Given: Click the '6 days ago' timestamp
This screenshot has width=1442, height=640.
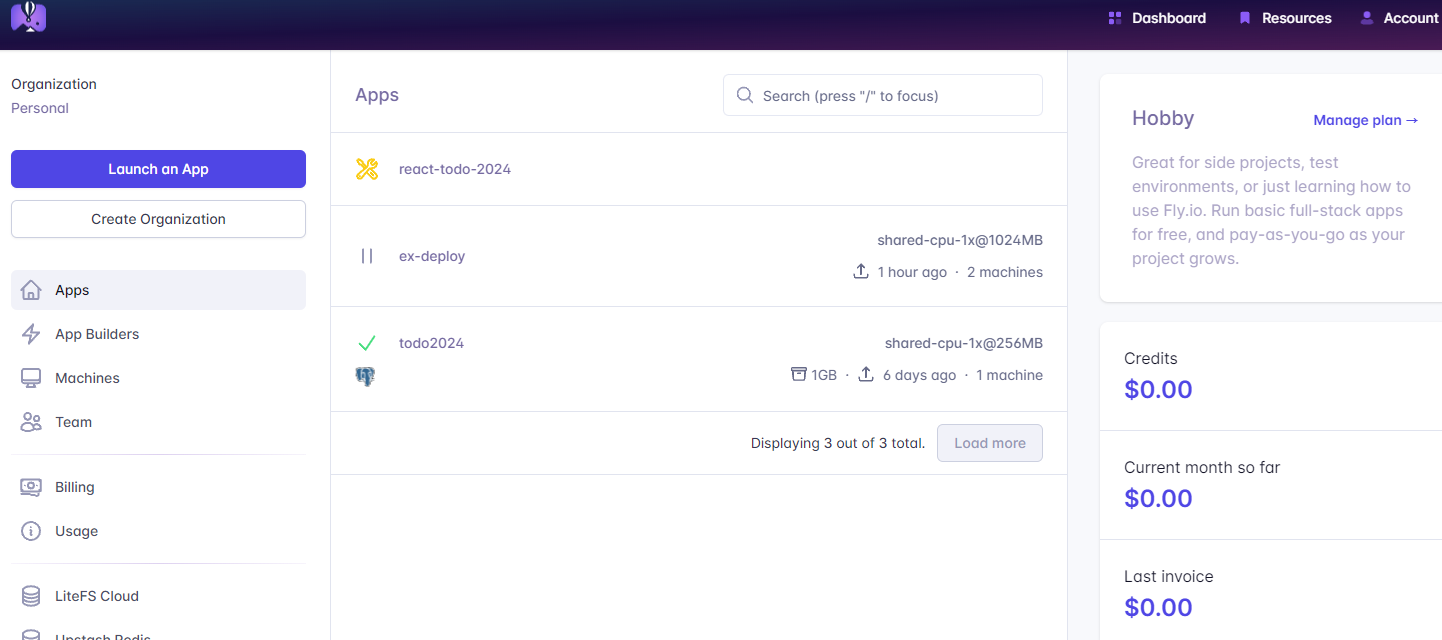Looking at the screenshot, I should pos(920,375).
